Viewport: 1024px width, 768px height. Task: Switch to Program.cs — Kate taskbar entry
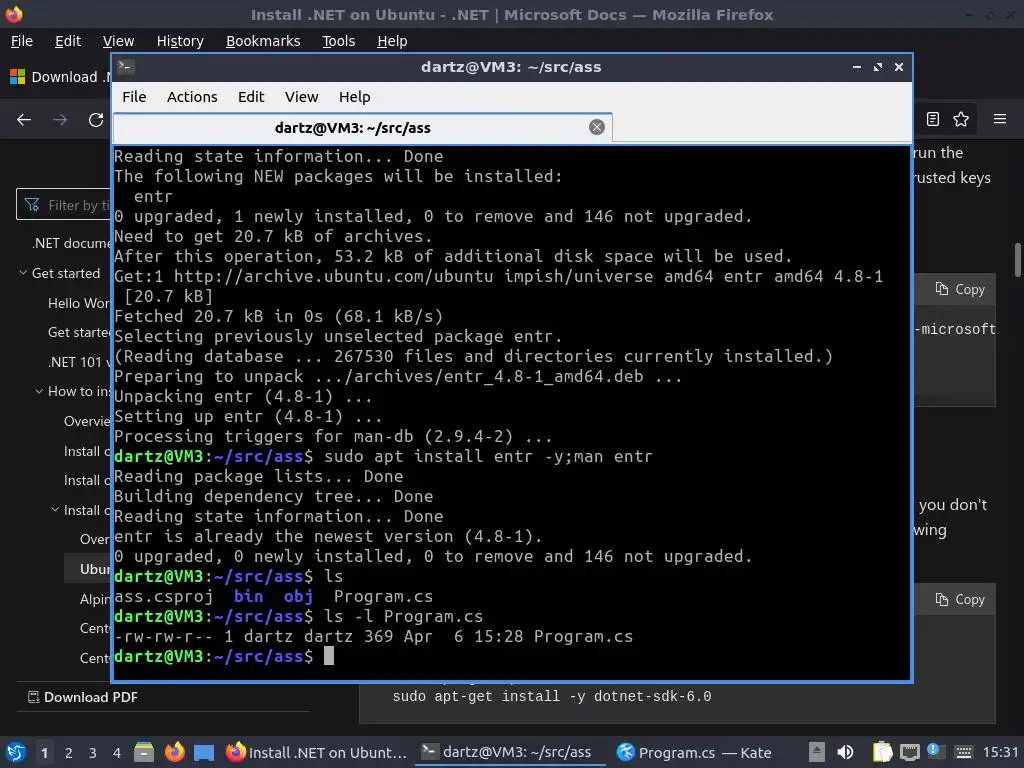click(x=695, y=752)
